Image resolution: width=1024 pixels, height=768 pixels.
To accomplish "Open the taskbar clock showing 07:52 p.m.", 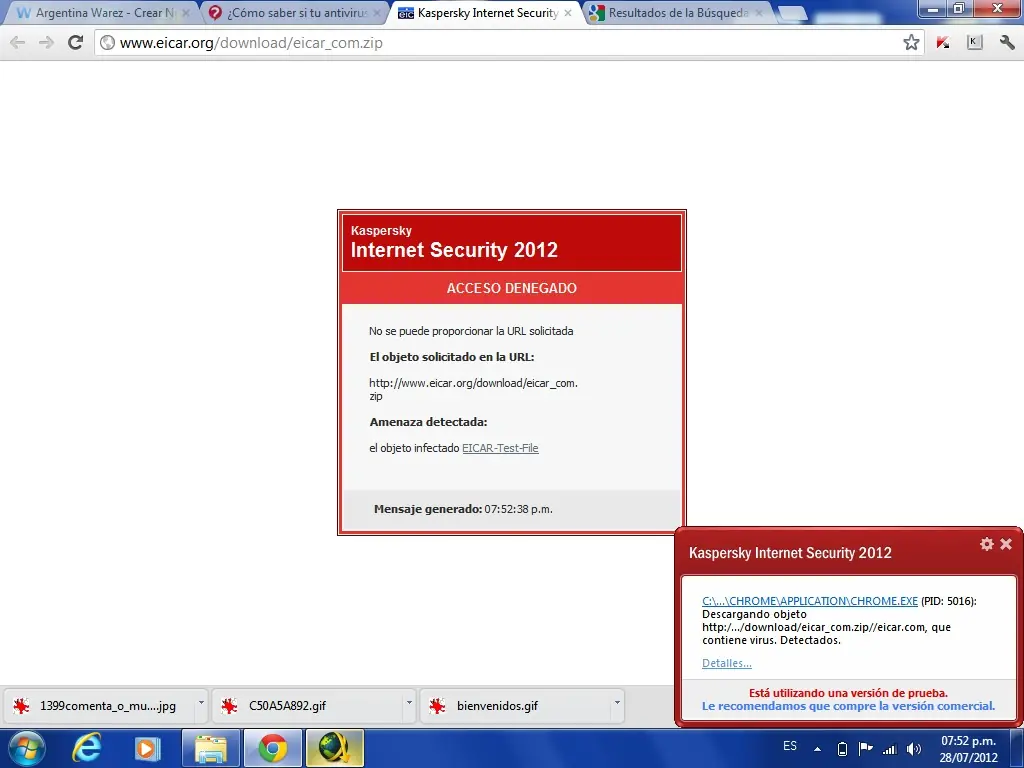I will pos(968,749).
